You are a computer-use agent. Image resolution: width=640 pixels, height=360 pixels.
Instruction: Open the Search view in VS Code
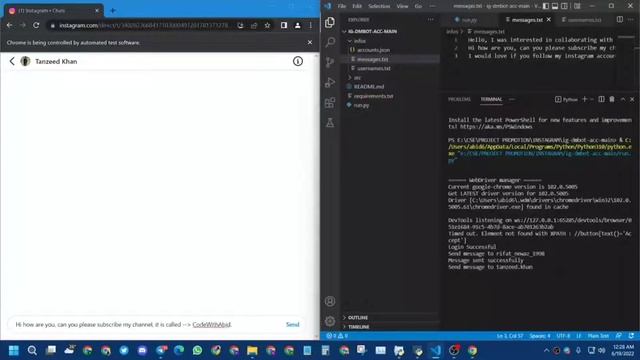point(330,42)
